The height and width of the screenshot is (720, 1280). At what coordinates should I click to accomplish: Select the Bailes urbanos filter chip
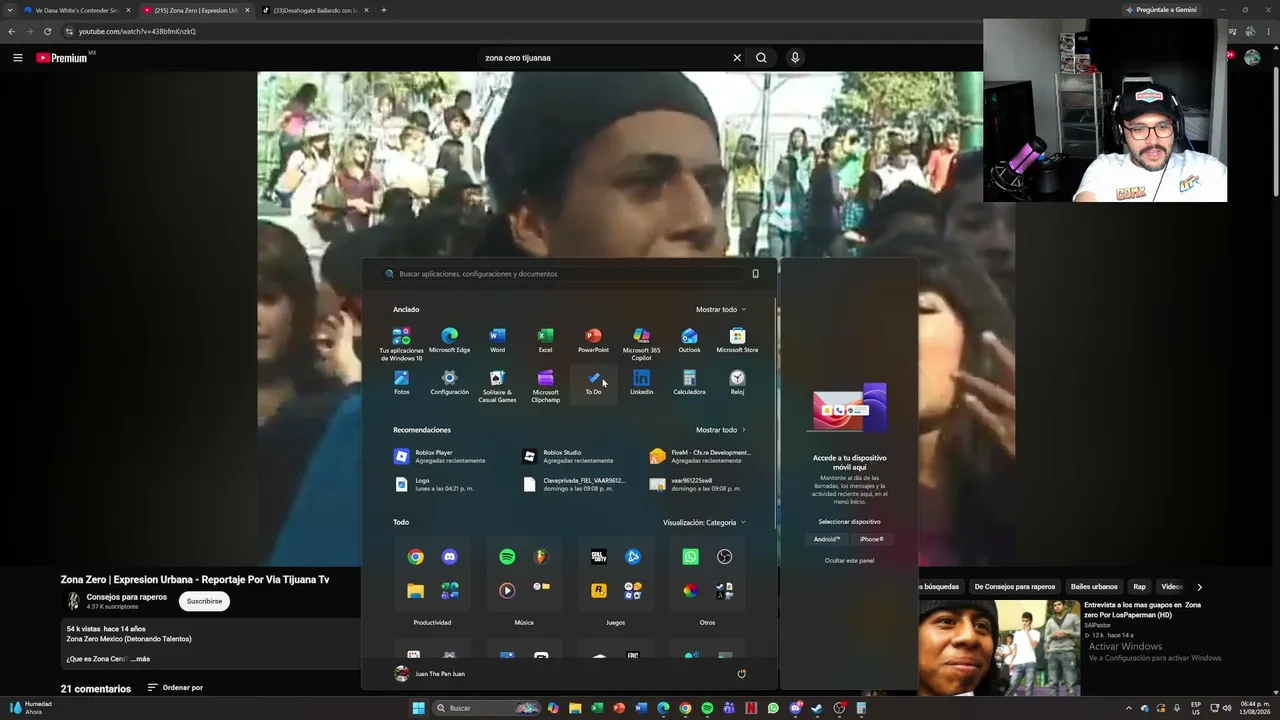pos(1094,587)
